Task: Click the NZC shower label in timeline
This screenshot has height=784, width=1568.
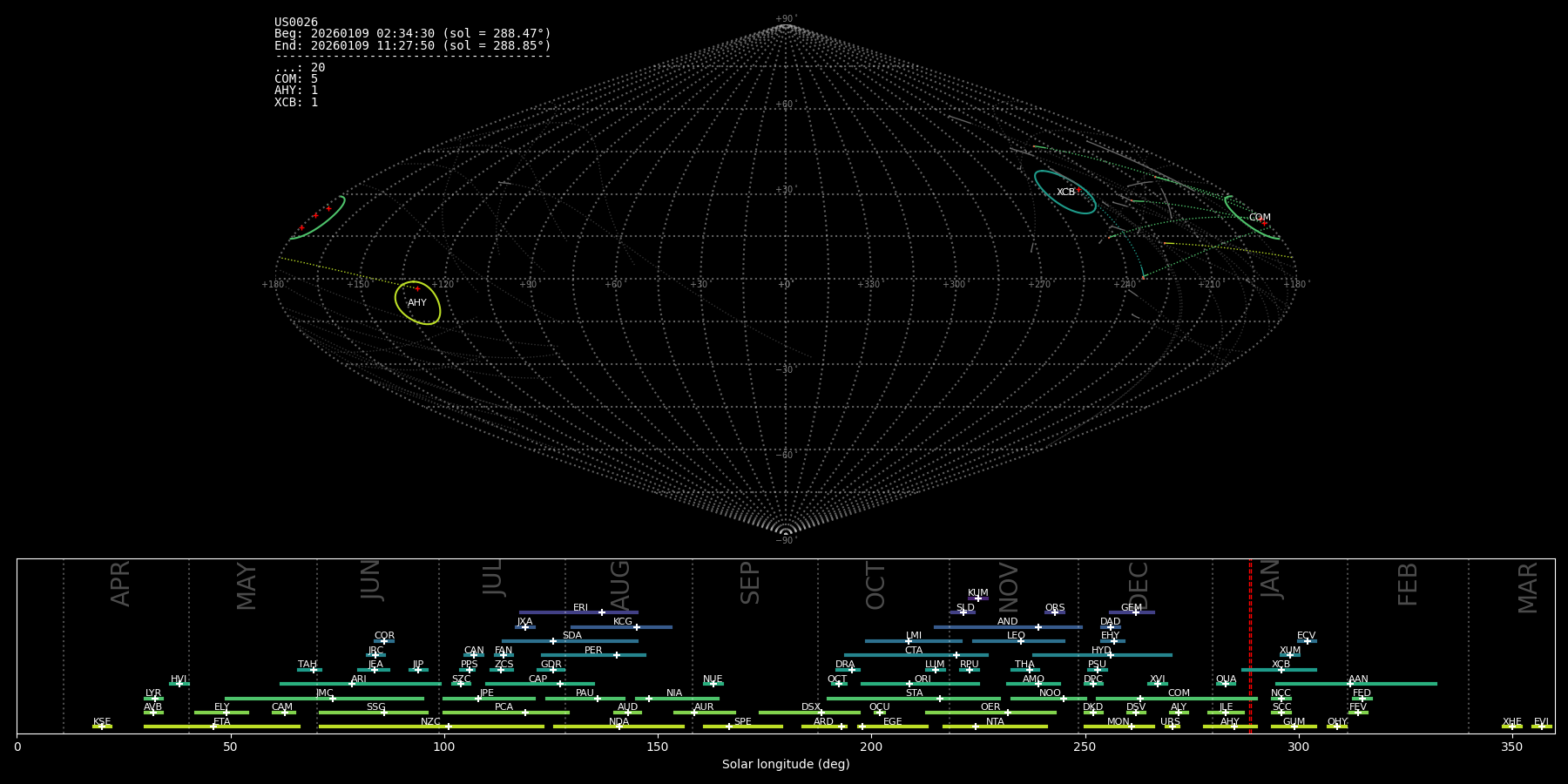Action: click(430, 721)
